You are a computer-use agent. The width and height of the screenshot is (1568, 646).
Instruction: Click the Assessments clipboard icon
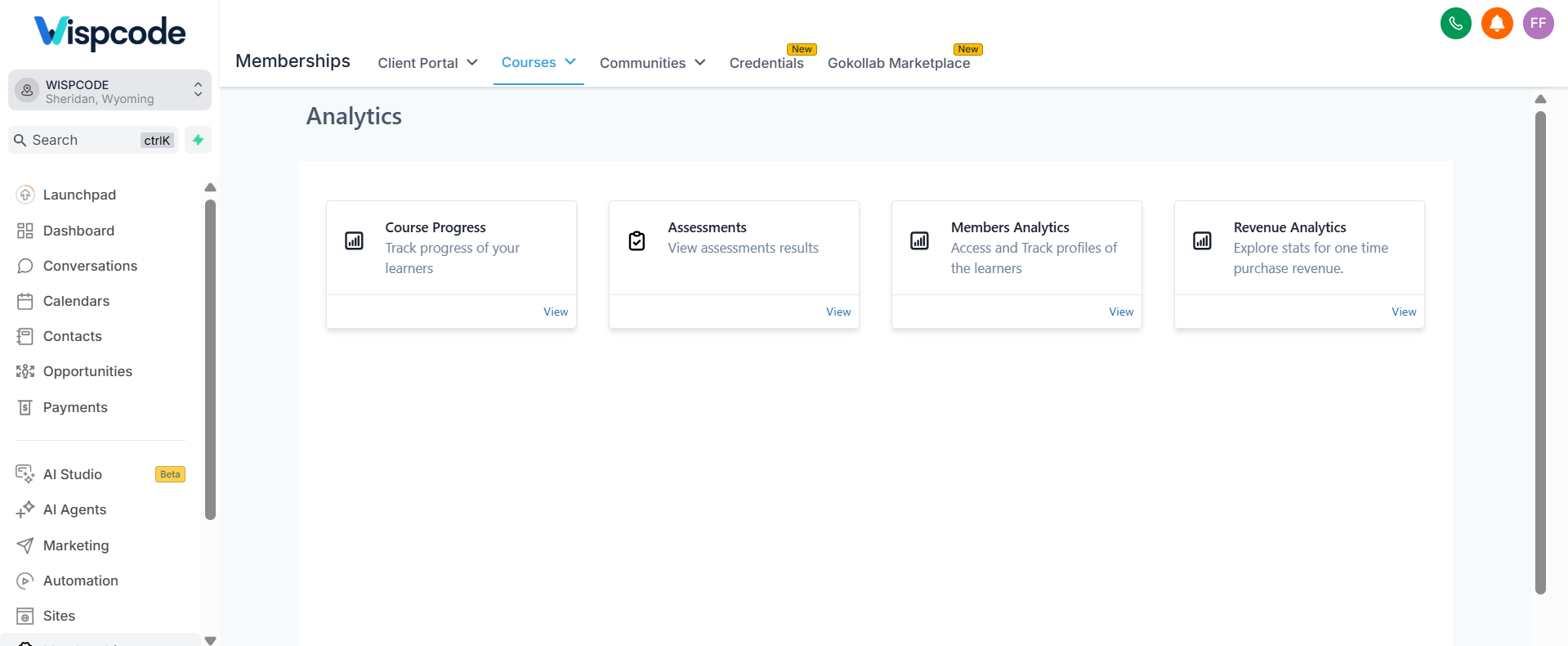click(x=637, y=240)
